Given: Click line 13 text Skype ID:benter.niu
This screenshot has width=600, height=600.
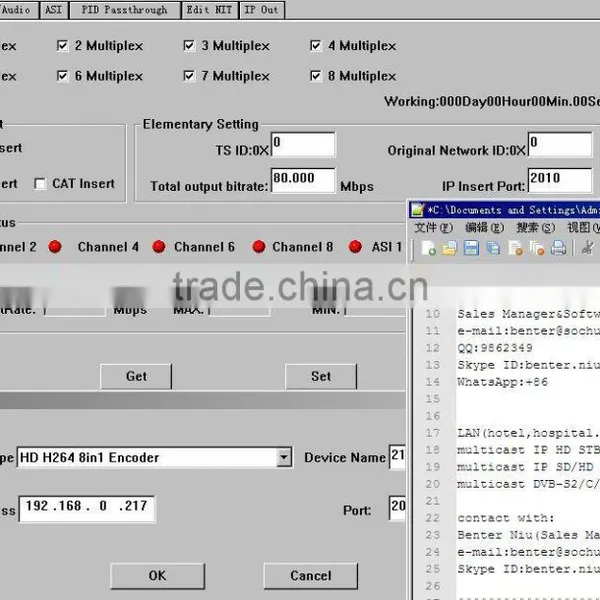Looking at the screenshot, I should (528, 365).
